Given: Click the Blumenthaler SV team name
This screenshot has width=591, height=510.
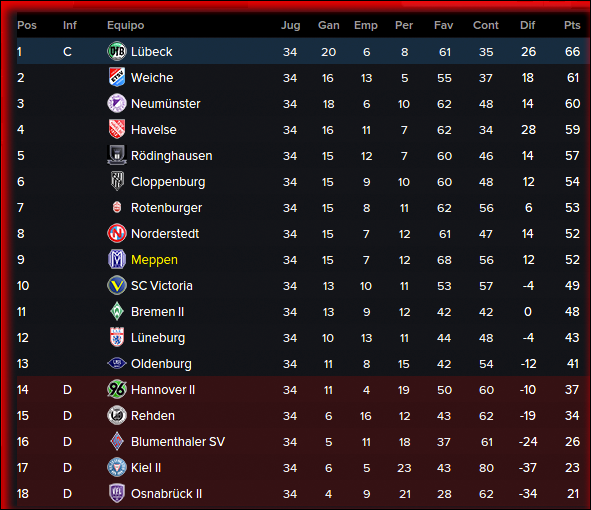Looking at the screenshot, I should [x=178, y=441].
